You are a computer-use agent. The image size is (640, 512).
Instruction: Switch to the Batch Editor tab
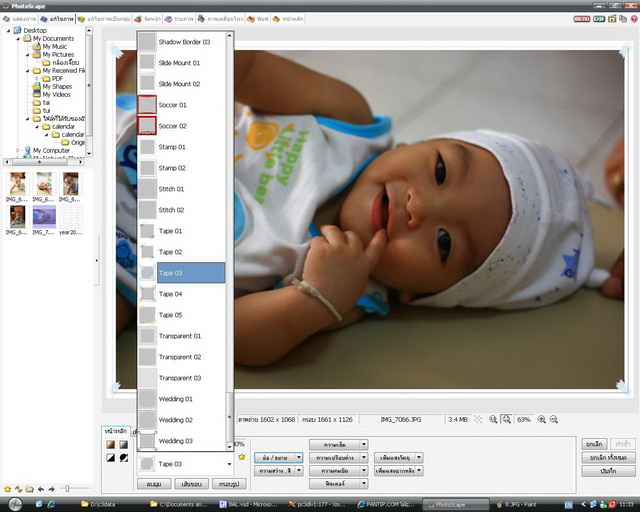pyautogui.click(x=104, y=19)
